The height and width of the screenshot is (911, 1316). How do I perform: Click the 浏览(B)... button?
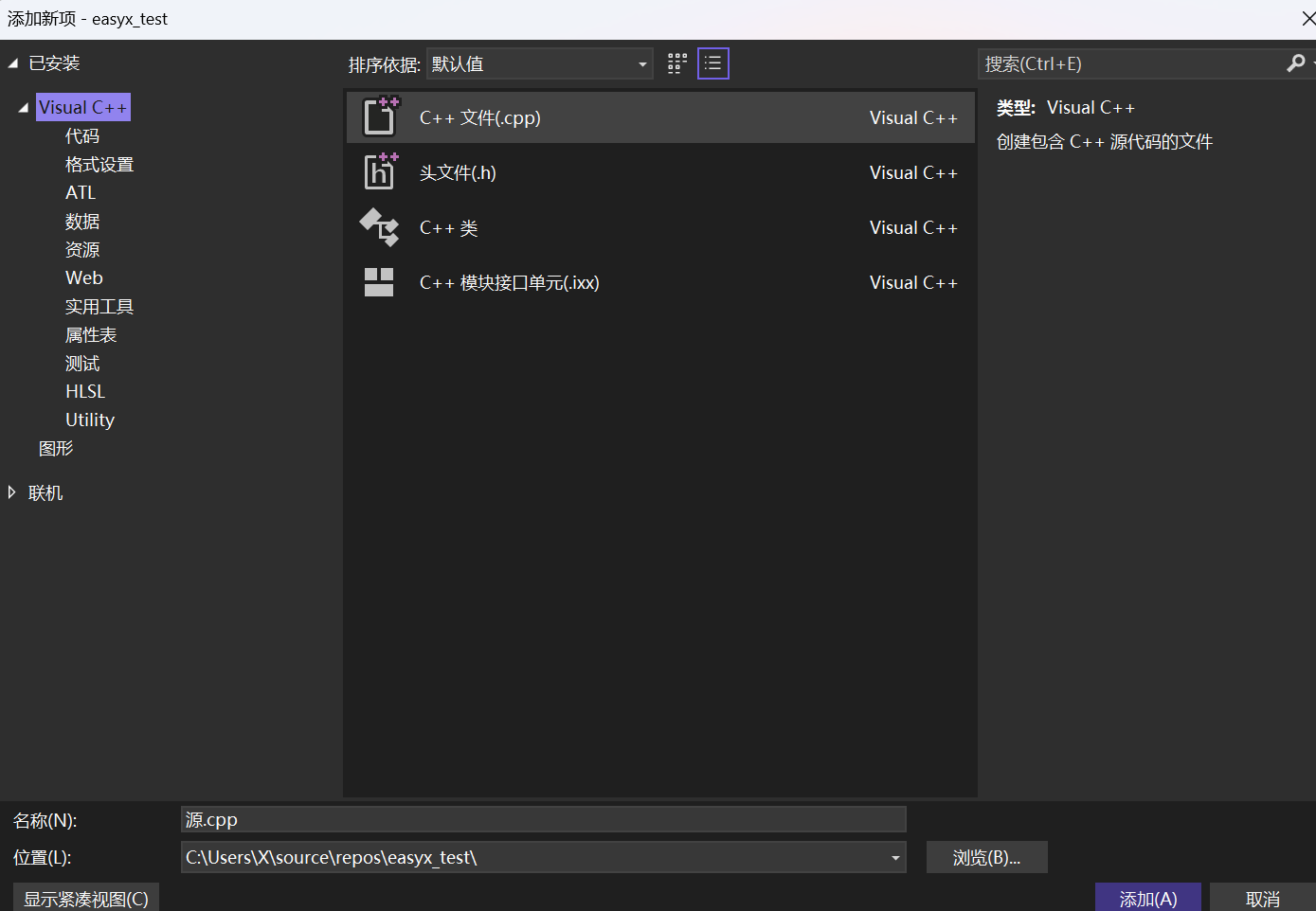tap(987, 858)
